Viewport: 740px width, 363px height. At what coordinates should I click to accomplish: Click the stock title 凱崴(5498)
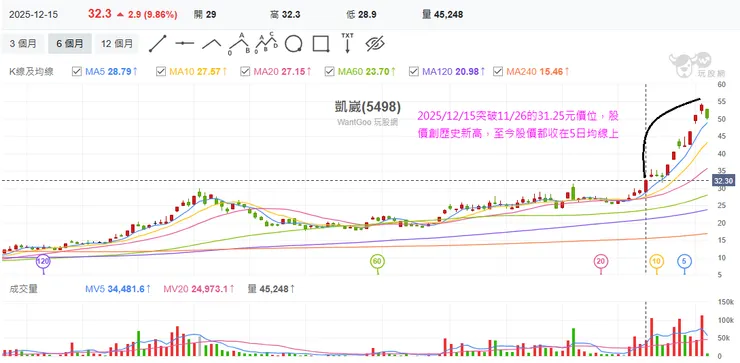pyautogui.click(x=368, y=107)
